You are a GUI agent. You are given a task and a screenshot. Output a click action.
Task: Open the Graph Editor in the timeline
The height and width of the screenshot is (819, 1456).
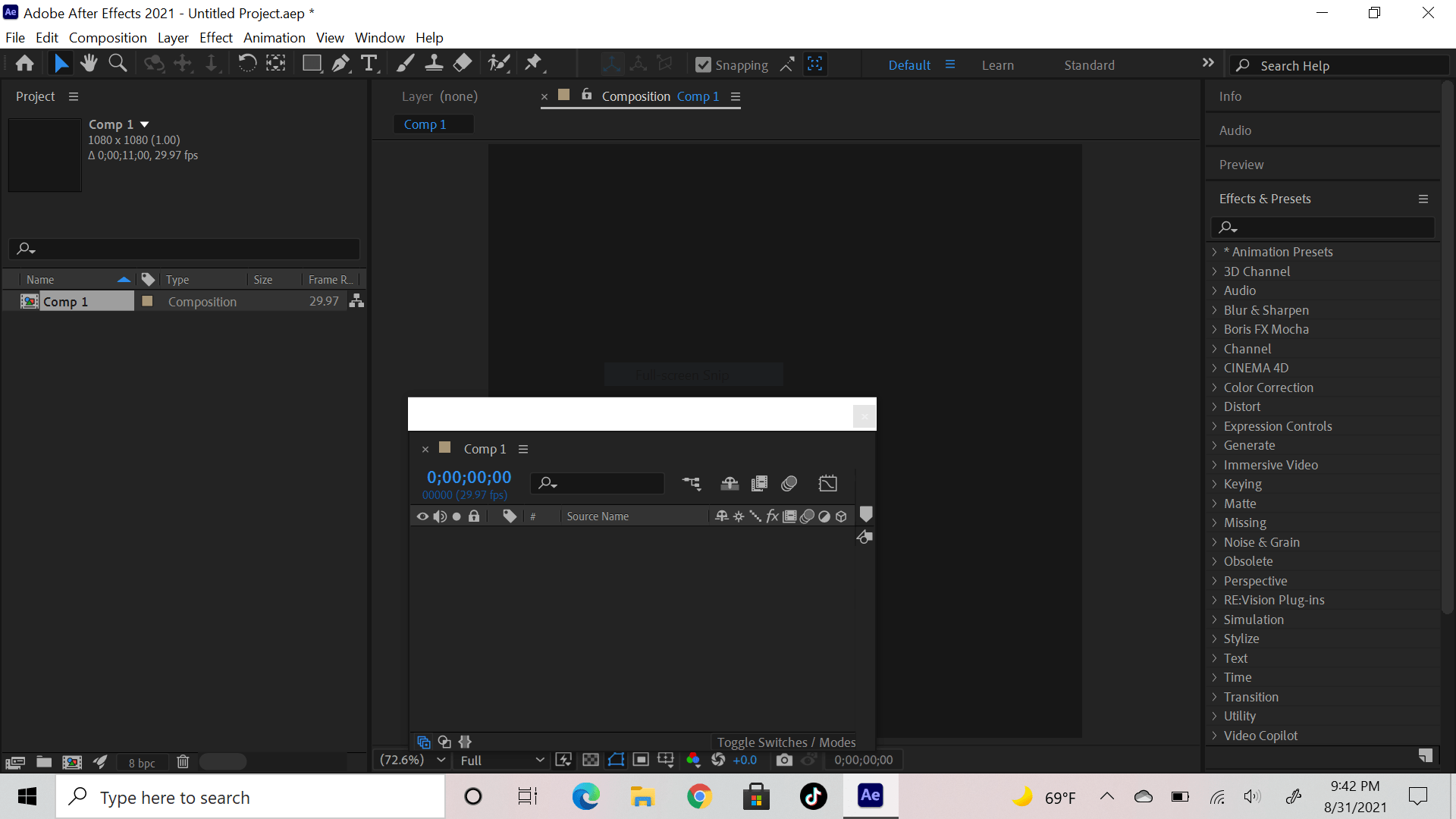coord(828,483)
